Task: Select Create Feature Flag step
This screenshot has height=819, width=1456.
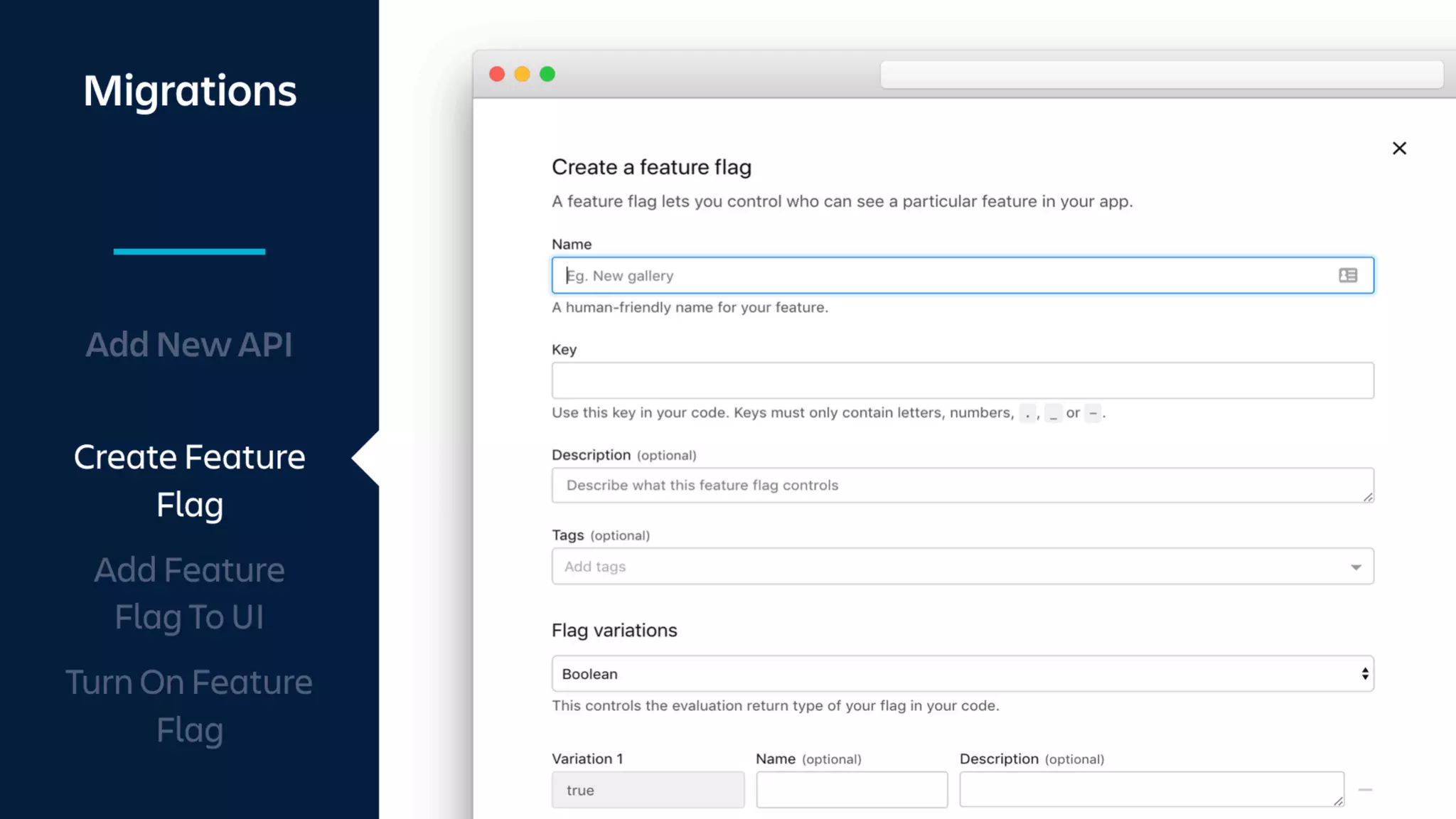Action: click(189, 481)
